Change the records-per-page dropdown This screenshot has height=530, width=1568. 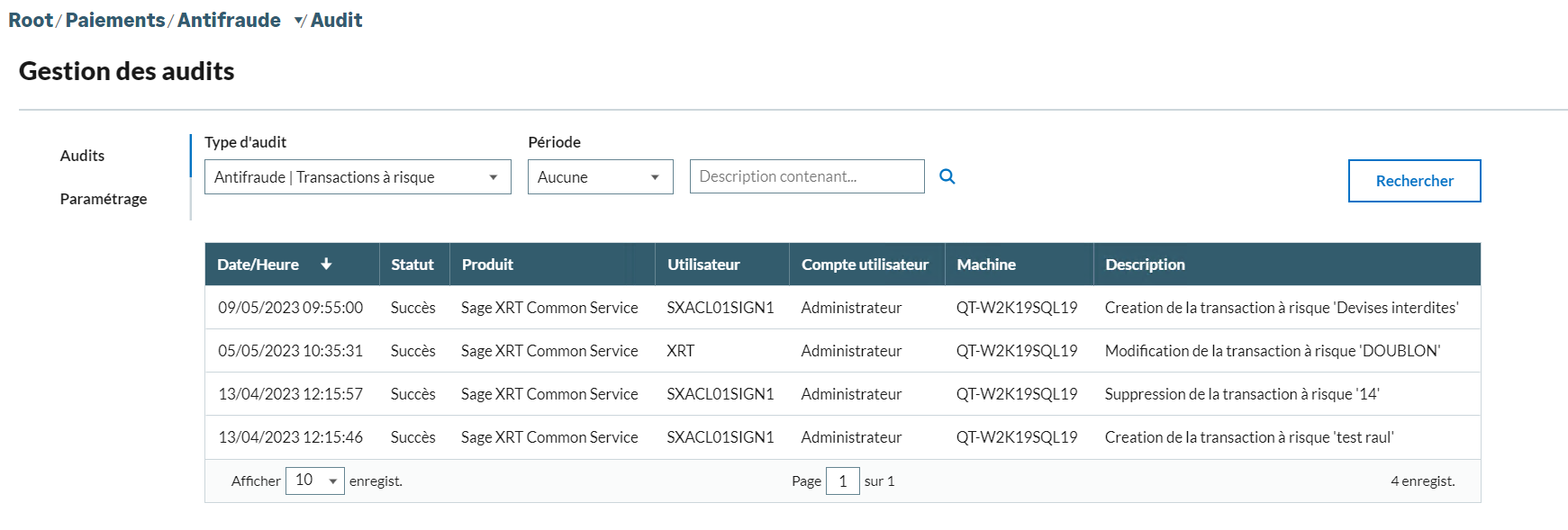click(314, 481)
